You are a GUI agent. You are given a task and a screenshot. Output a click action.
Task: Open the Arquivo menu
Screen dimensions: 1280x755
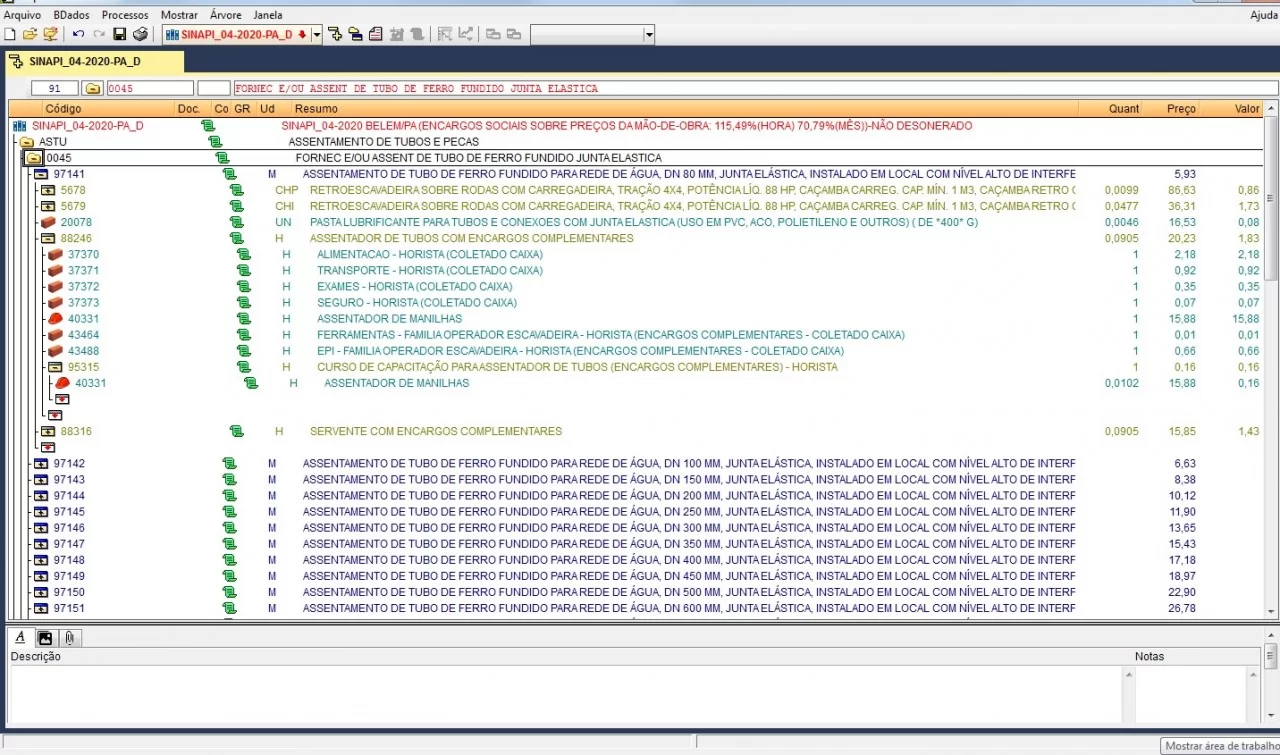(23, 15)
